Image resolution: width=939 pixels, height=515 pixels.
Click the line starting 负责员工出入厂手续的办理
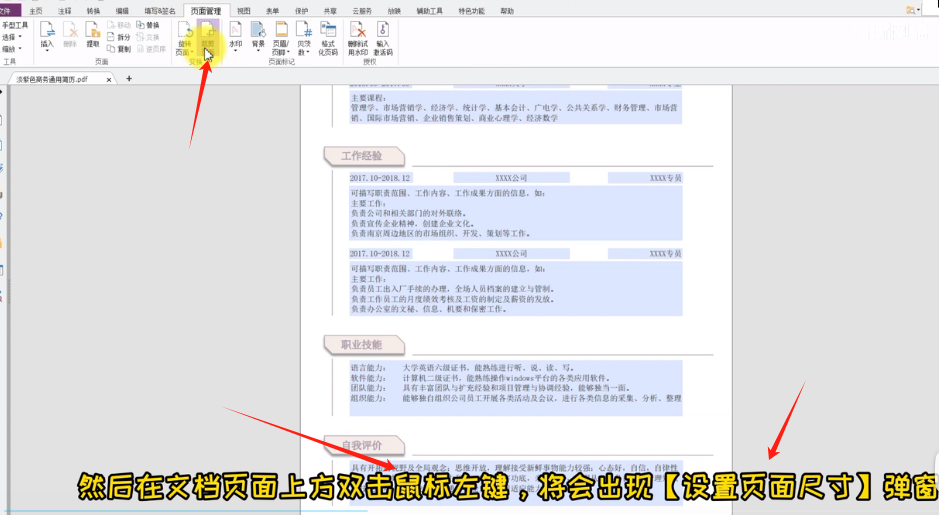[453, 289]
